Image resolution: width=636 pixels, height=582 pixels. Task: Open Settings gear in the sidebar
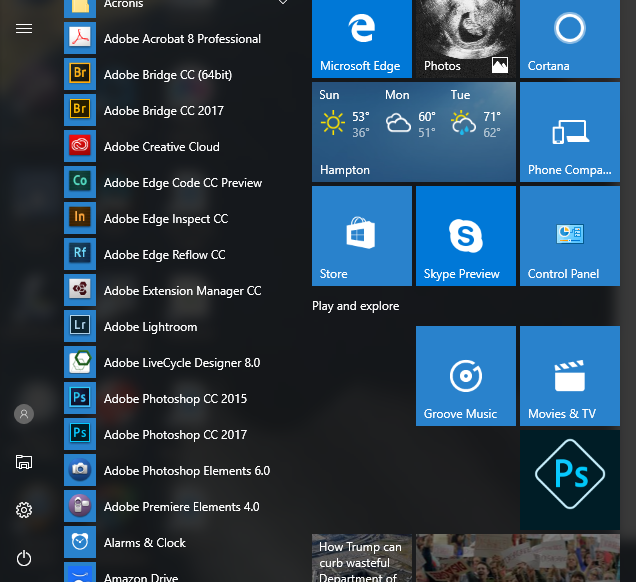coord(24,510)
